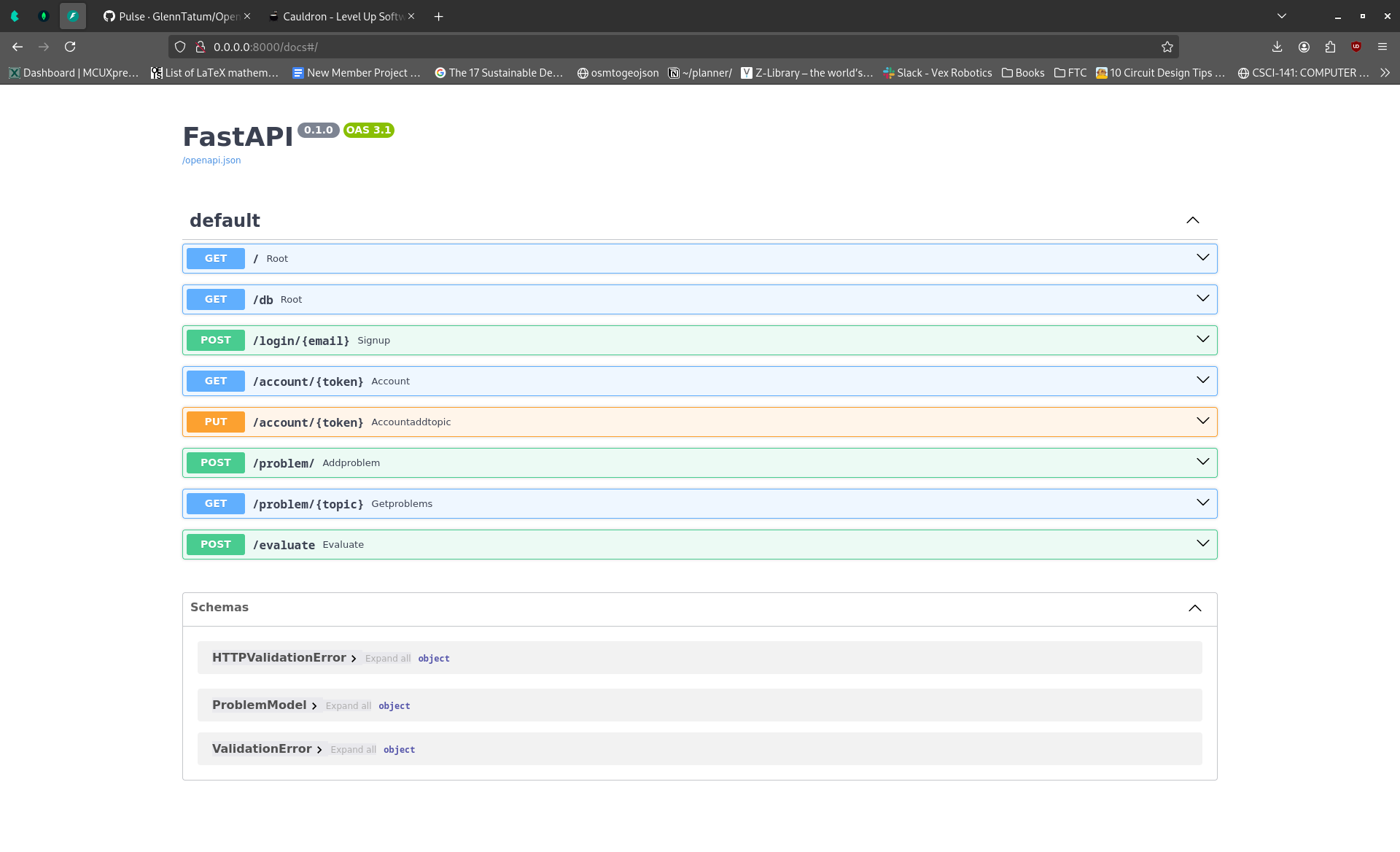This screenshot has height=852, width=1400.
Task: Open the extensions puzzle icon
Action: (x=1330, y=47)
